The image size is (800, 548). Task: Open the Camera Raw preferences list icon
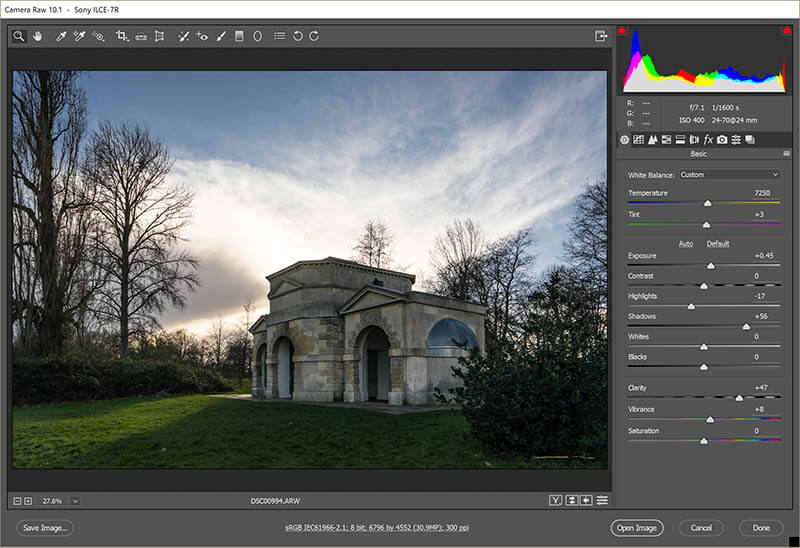pos(280,36)
